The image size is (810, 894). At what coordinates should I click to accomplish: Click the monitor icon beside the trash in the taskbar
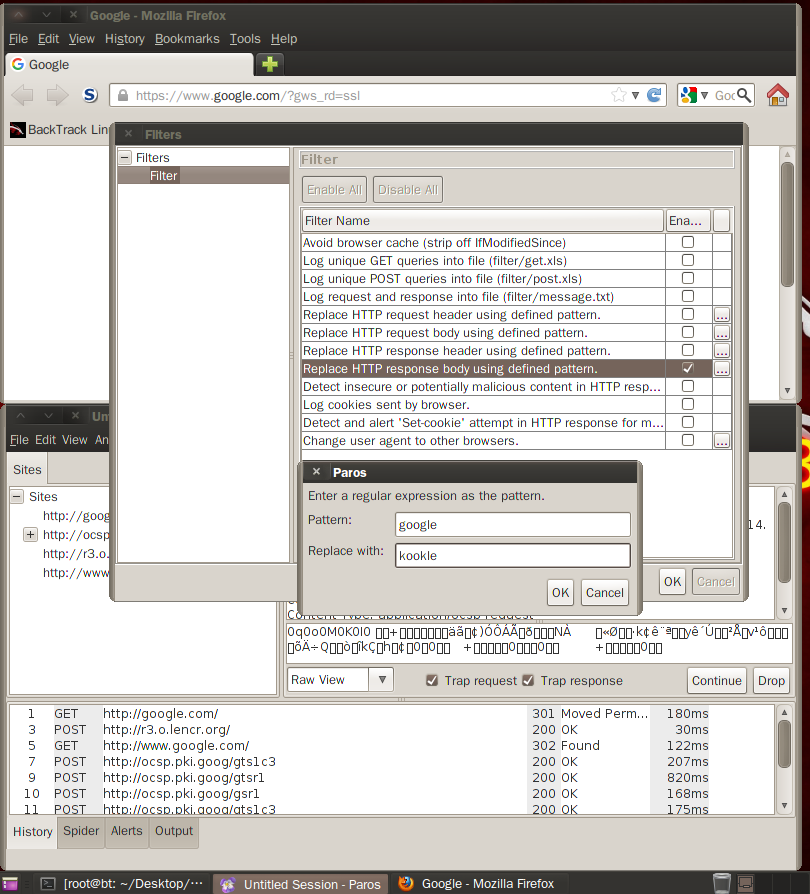[746, 884]
